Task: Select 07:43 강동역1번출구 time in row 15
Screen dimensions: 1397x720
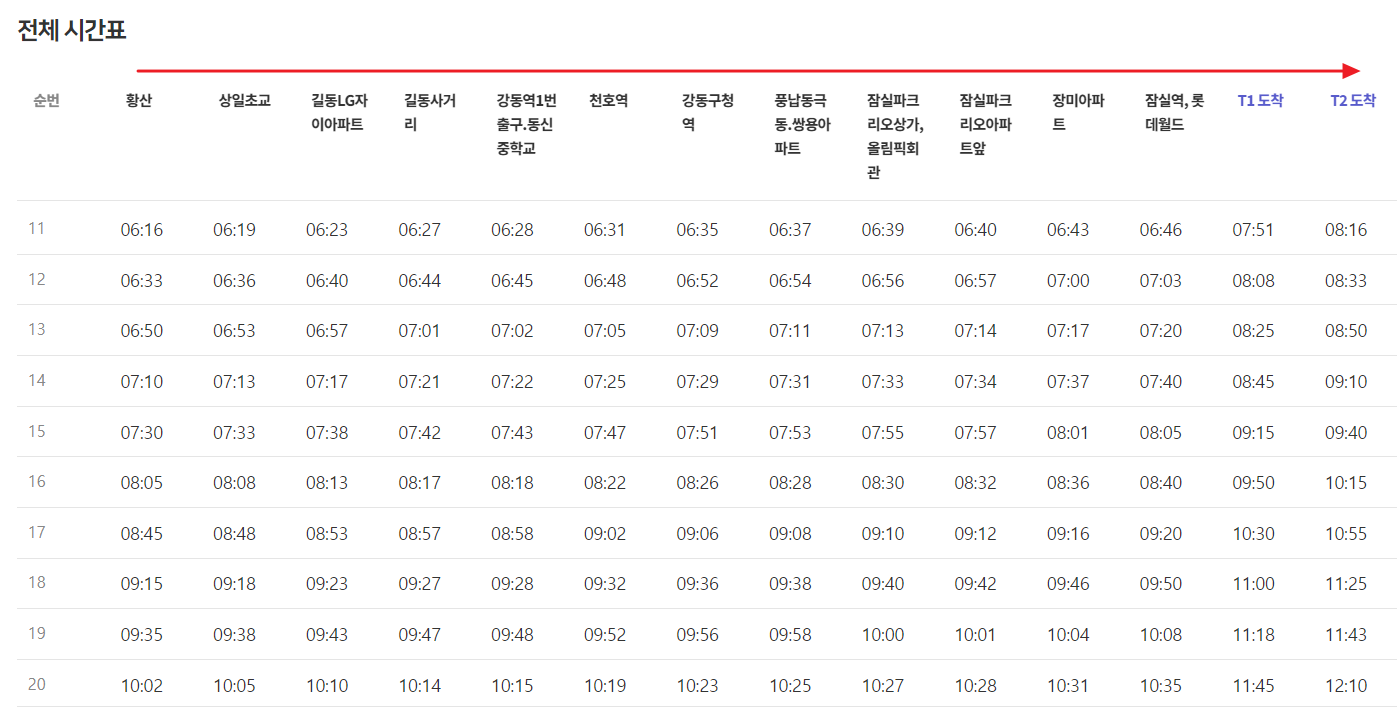Action: (512, 433)
